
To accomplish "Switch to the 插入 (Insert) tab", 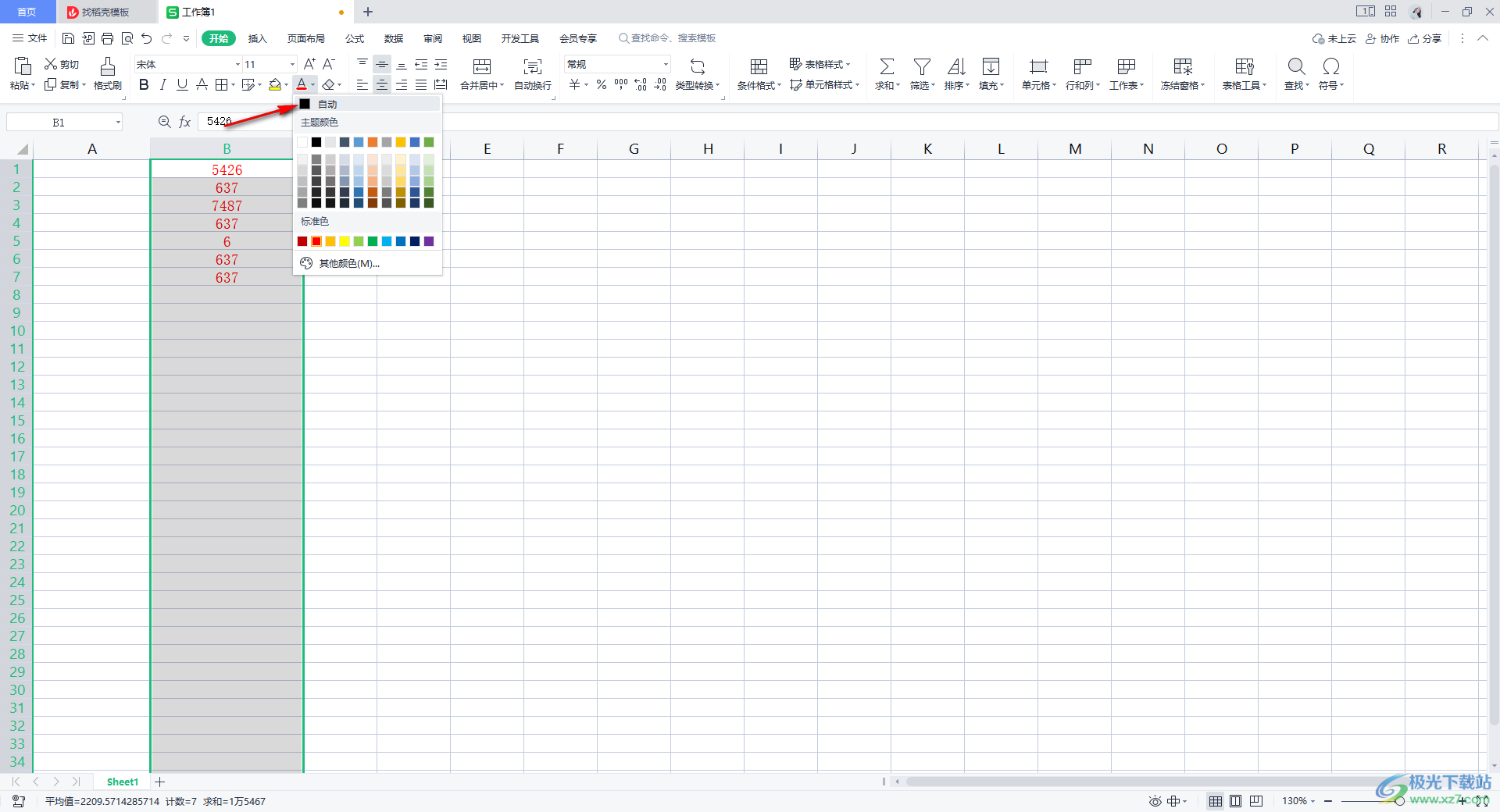I will click(257, 38).
